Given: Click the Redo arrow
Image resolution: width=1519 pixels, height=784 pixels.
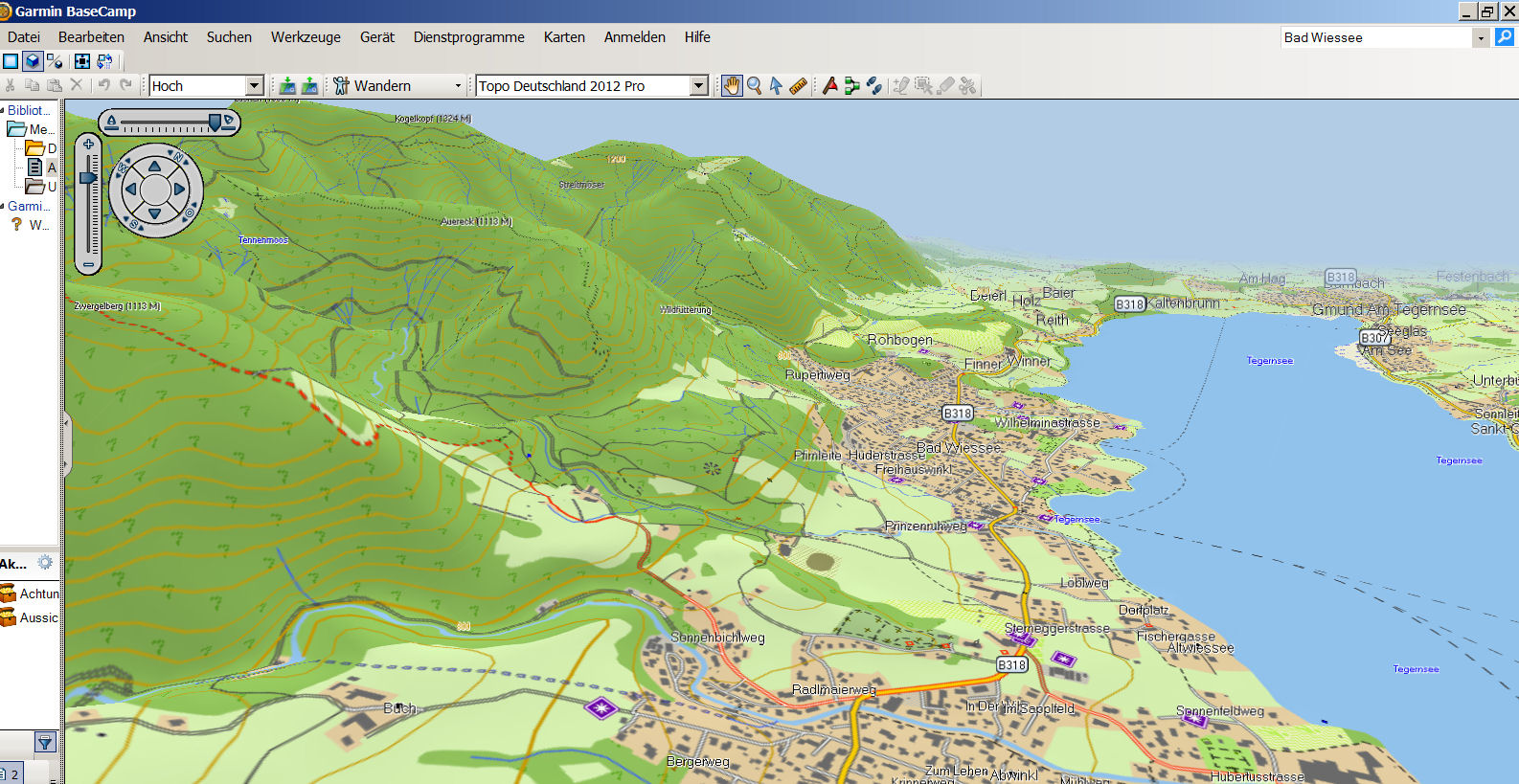Looking at the screenshot, I should pos(125,85).
